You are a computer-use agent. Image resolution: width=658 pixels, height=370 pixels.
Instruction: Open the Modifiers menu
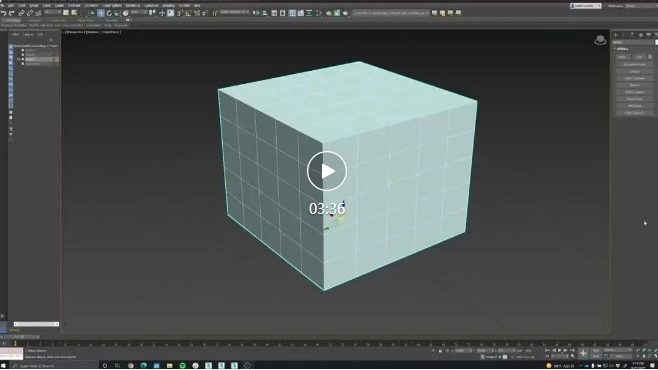click(x=74, y=5)
